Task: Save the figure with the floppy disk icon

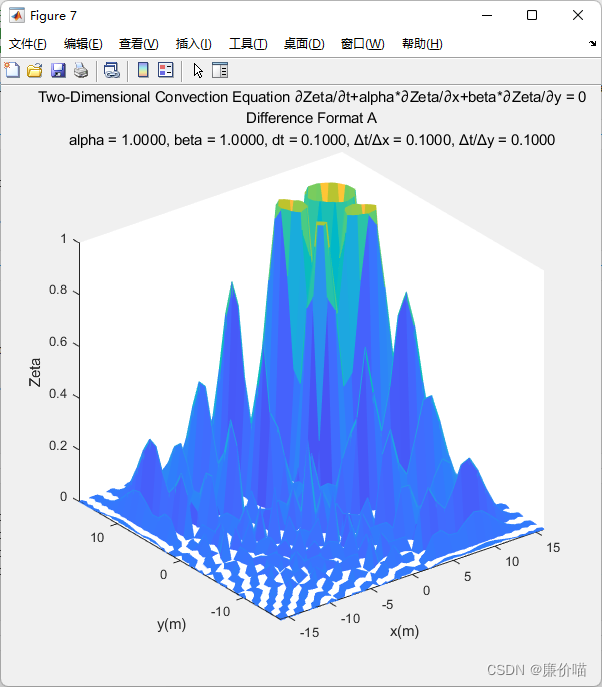Action: click(58, 70)
